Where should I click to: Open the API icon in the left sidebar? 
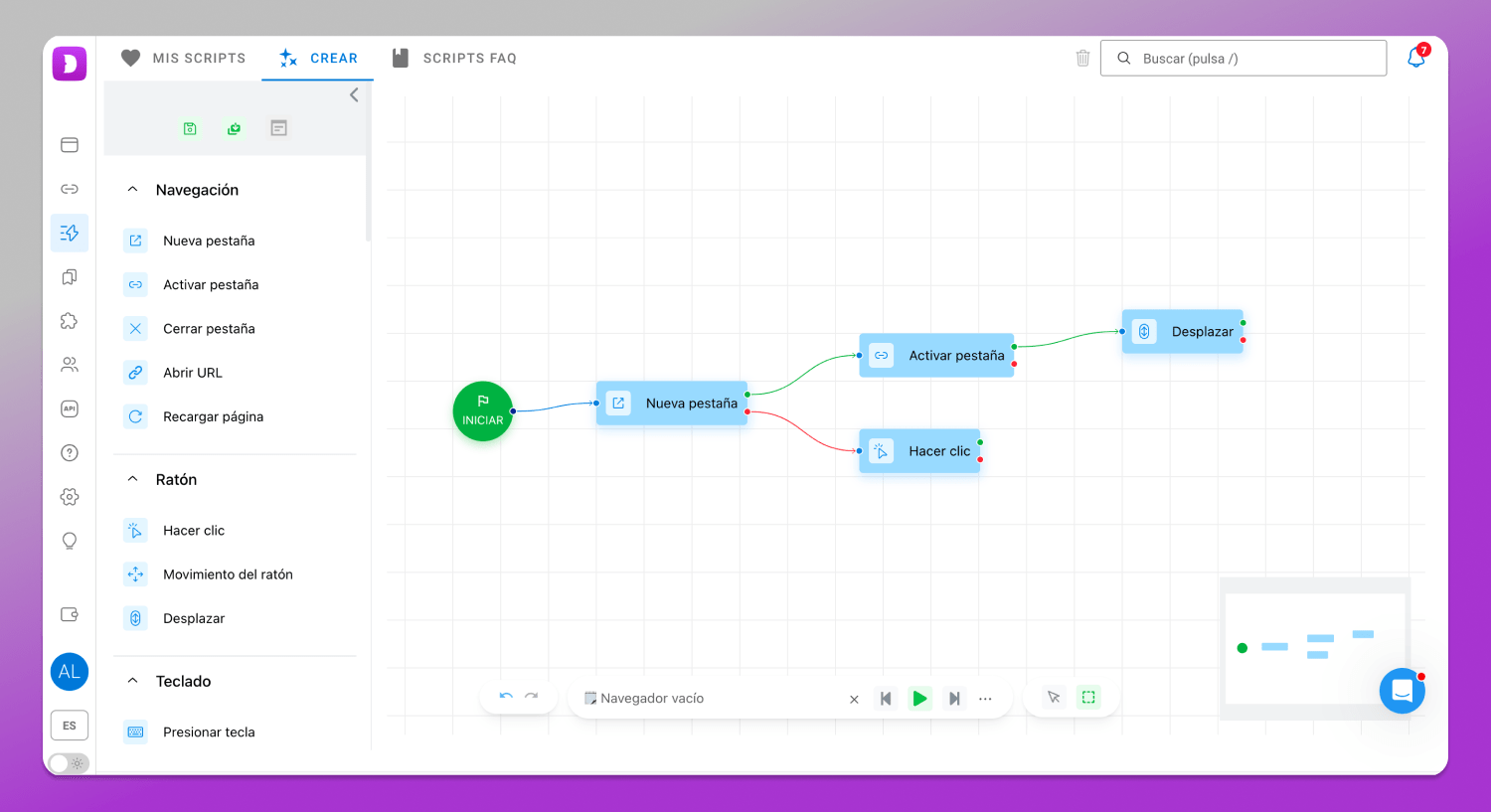70,408
